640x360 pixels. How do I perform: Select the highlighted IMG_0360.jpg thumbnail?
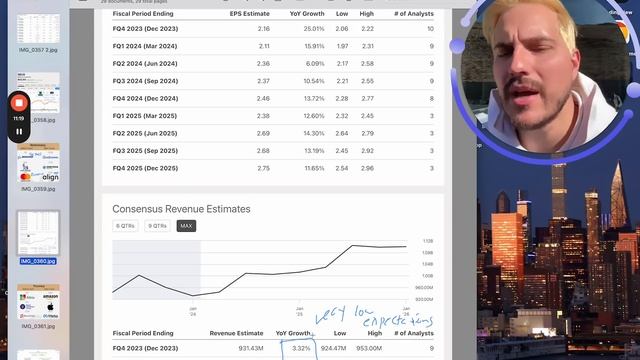point(38,233)
